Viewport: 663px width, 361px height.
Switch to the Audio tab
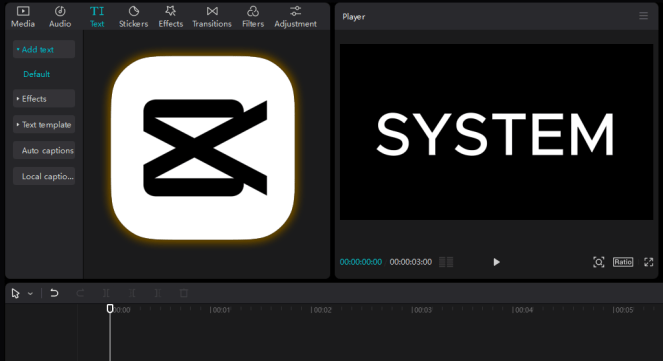pyautogui.click(x=60, y=17)
